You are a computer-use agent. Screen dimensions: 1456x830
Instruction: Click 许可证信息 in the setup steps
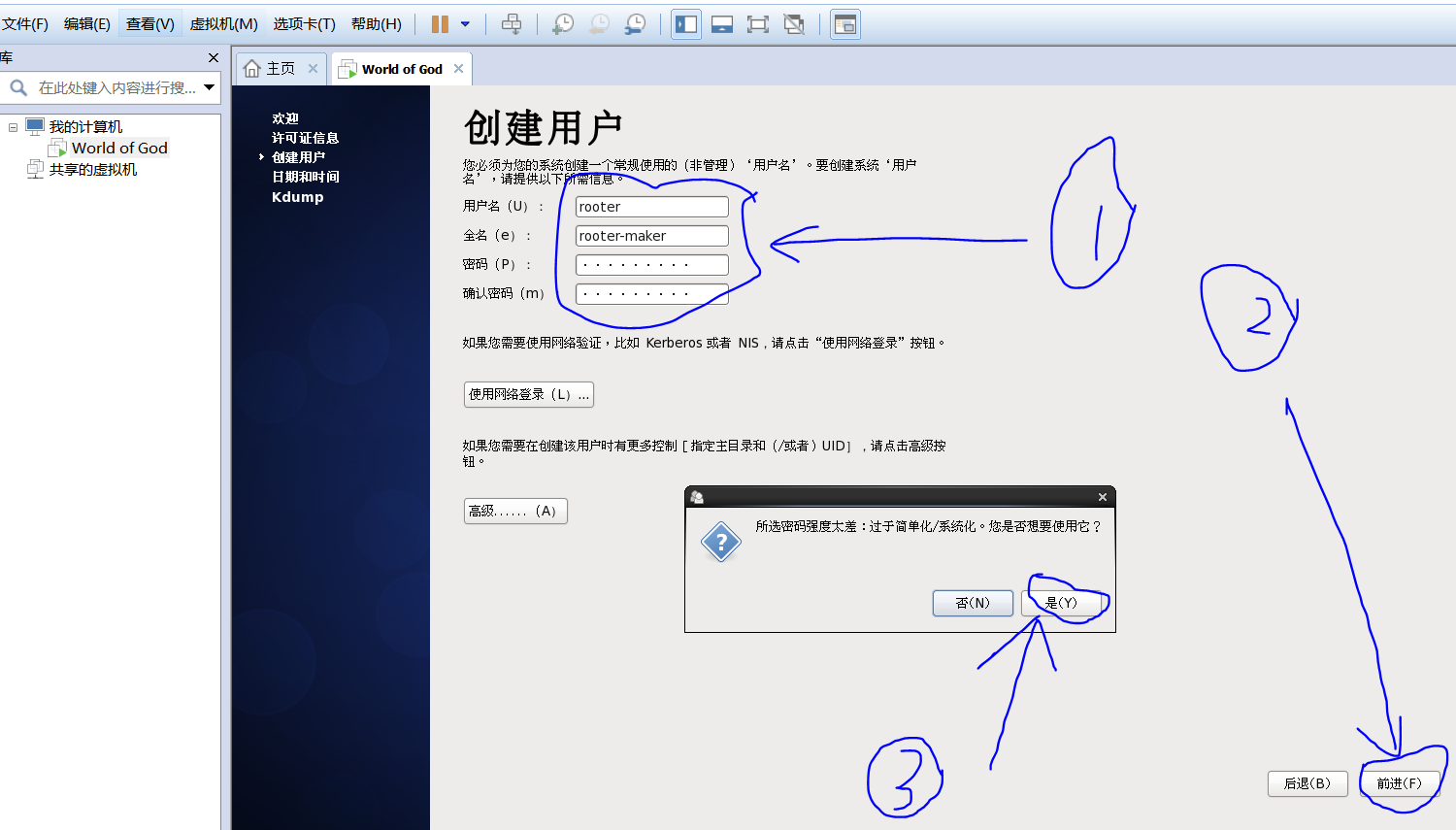pyautogui.click(x=305, y=138)
